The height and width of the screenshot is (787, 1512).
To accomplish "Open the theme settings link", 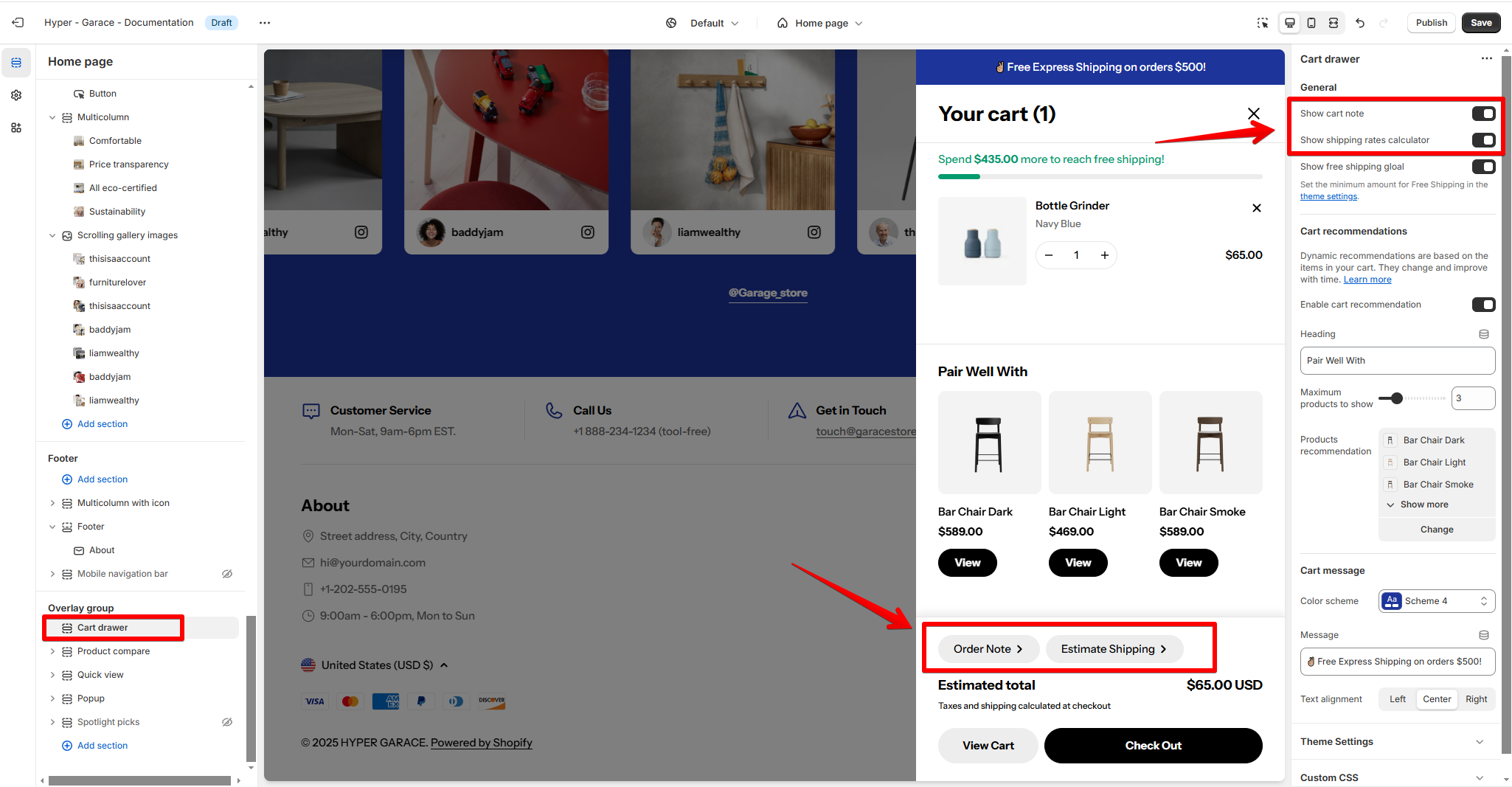I will (1328, 196).
